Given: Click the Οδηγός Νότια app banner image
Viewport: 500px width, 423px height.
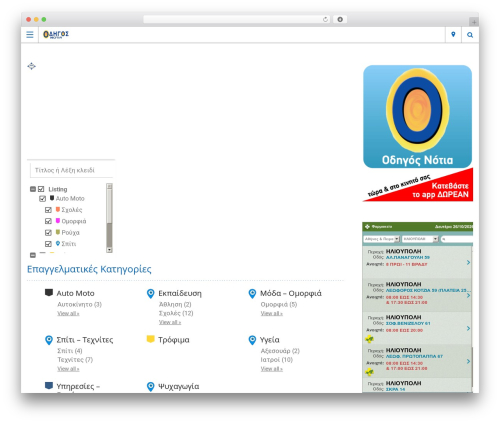Looking at the screenshot, I should point(417,116).
